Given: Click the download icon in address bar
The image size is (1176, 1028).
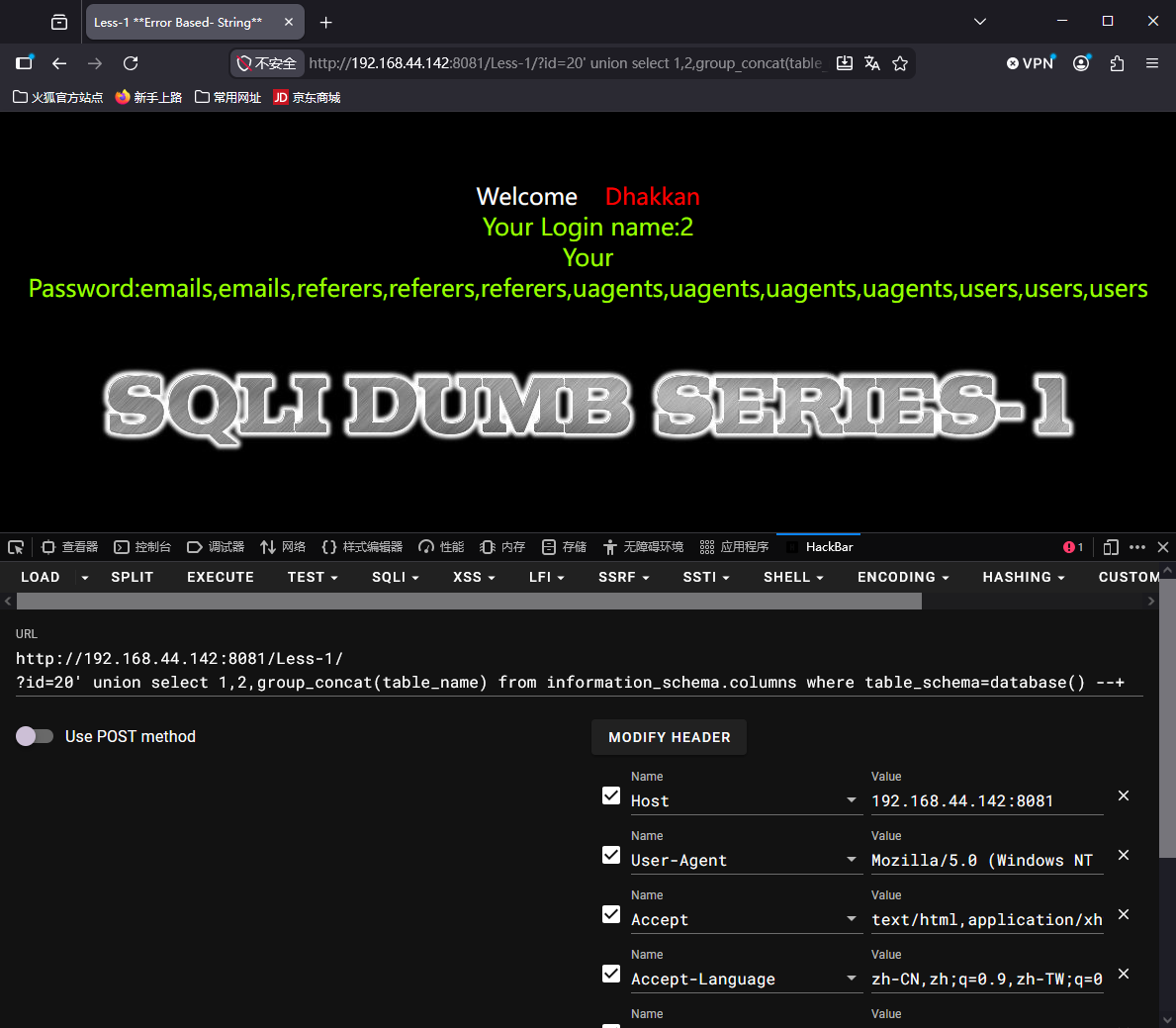Looking at the screenshot, I should click(x=845, y=63).
